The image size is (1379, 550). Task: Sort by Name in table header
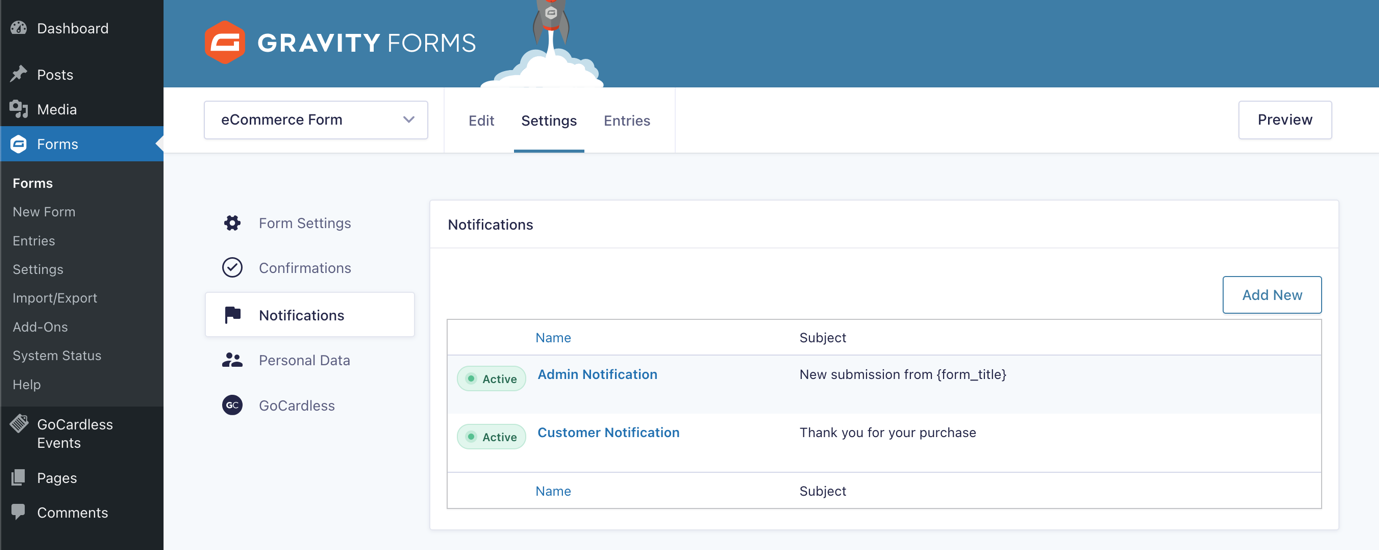(x=553, y=338)
